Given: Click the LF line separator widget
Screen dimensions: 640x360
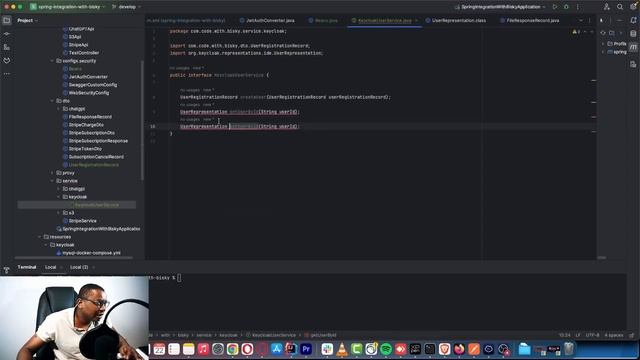Looking at the screenshot, I should tap(578, 336).
